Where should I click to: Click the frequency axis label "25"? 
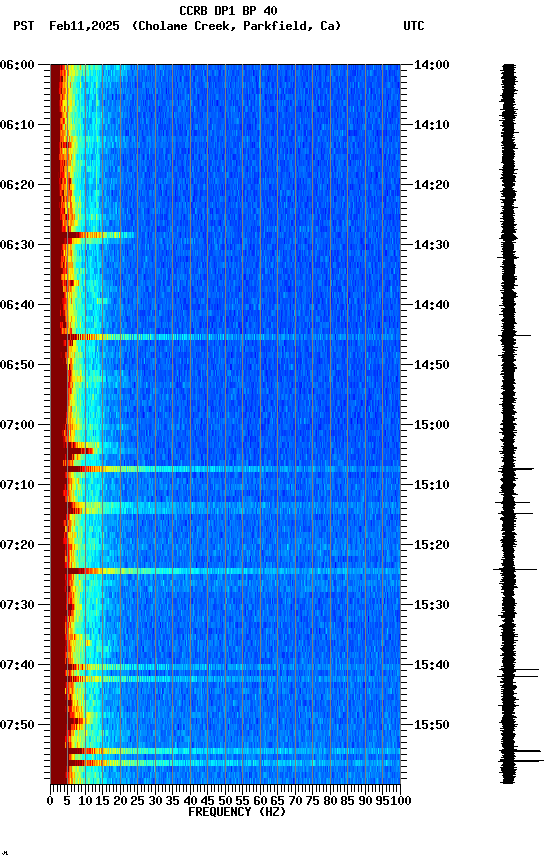coord(138,801)
